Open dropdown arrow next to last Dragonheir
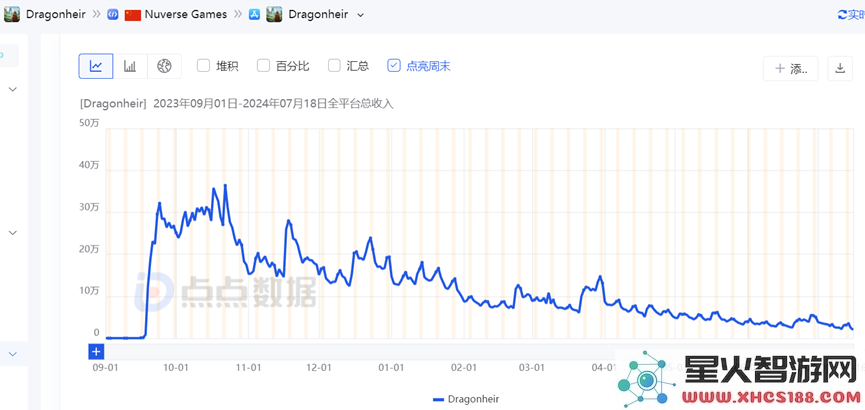The width and height of the screenshot is (865, 410). tap(361, 15)
